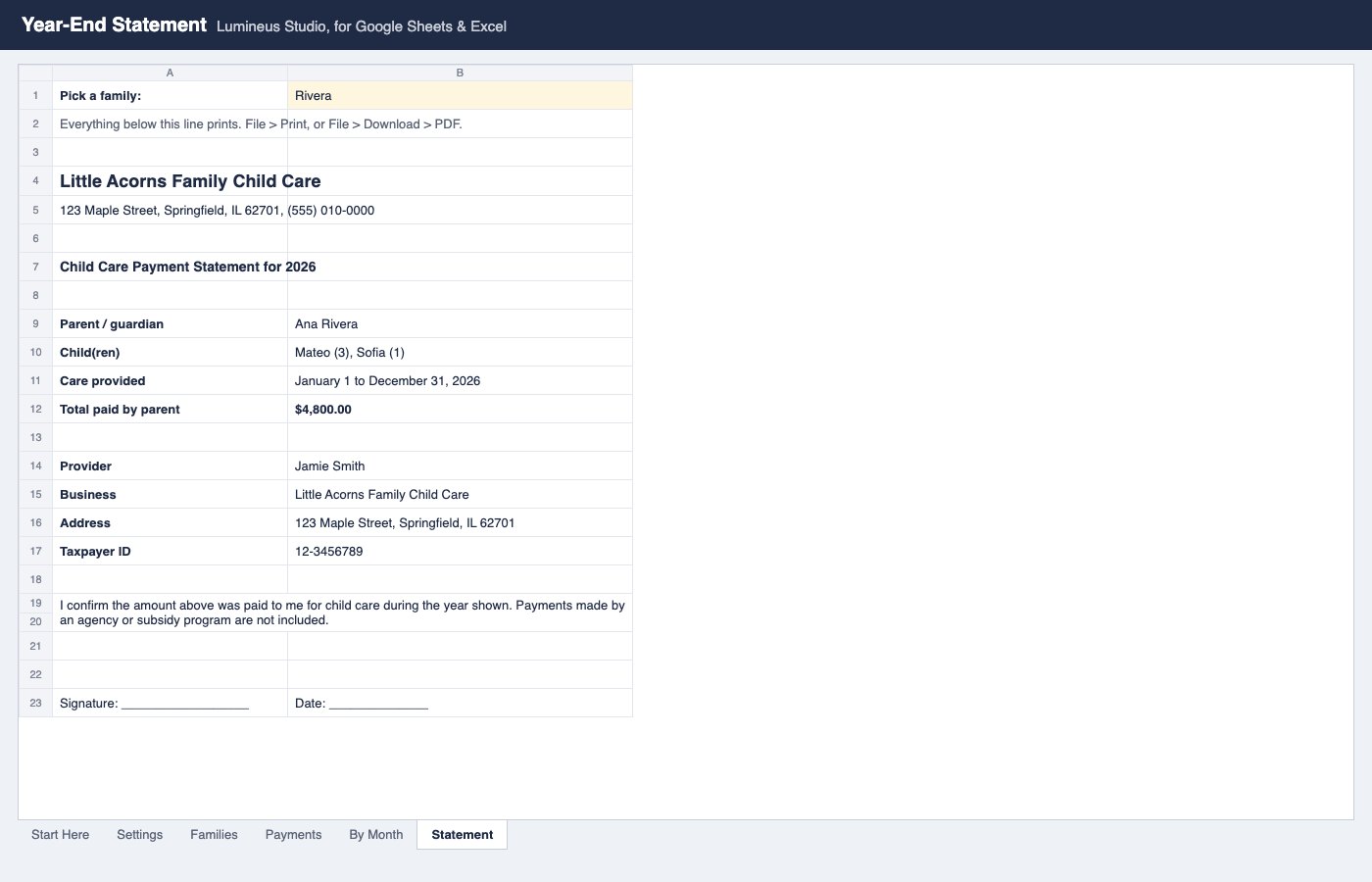Screen dimensions: 1372x882
Task: Select the "Provider" label cell
Action: coord(170,466)
